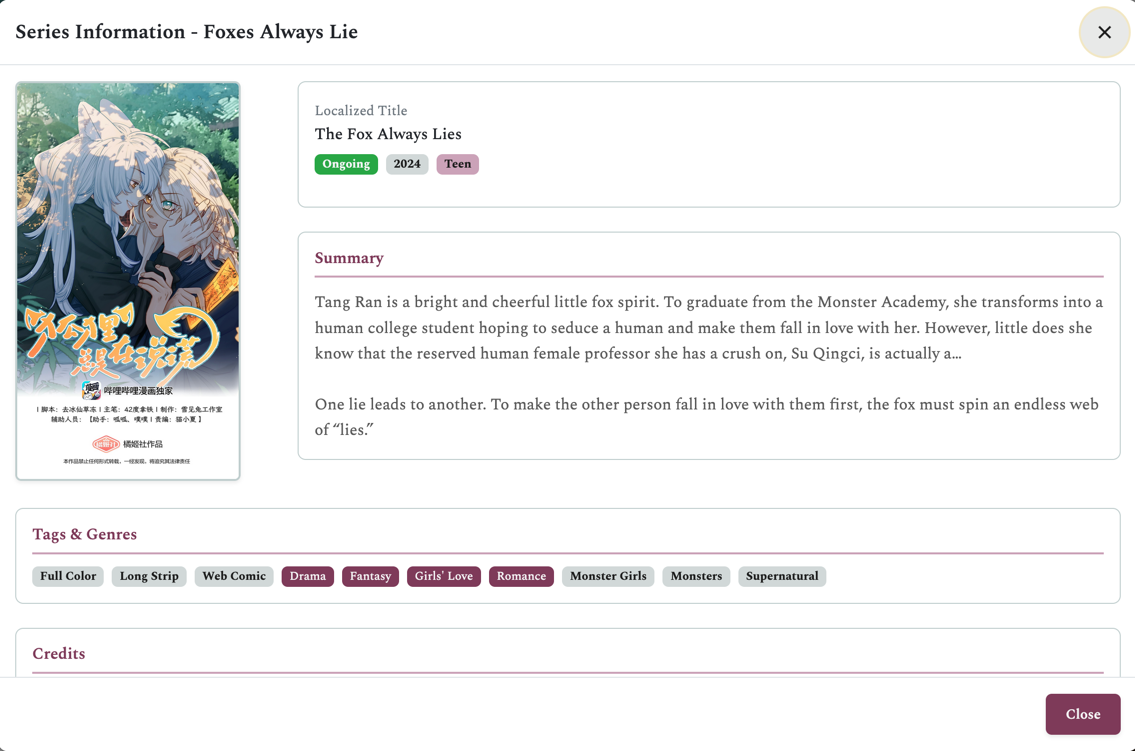Select the Drama genre chip
This screenshot has width=1135, height=751.
(308, 576)
